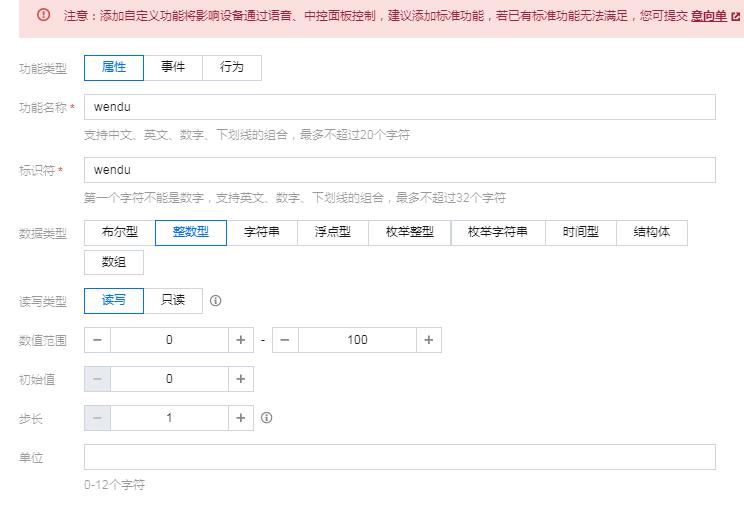
Task: Increase the initial value with plus button
Action: pyautogui.click(x=240, y=379)
